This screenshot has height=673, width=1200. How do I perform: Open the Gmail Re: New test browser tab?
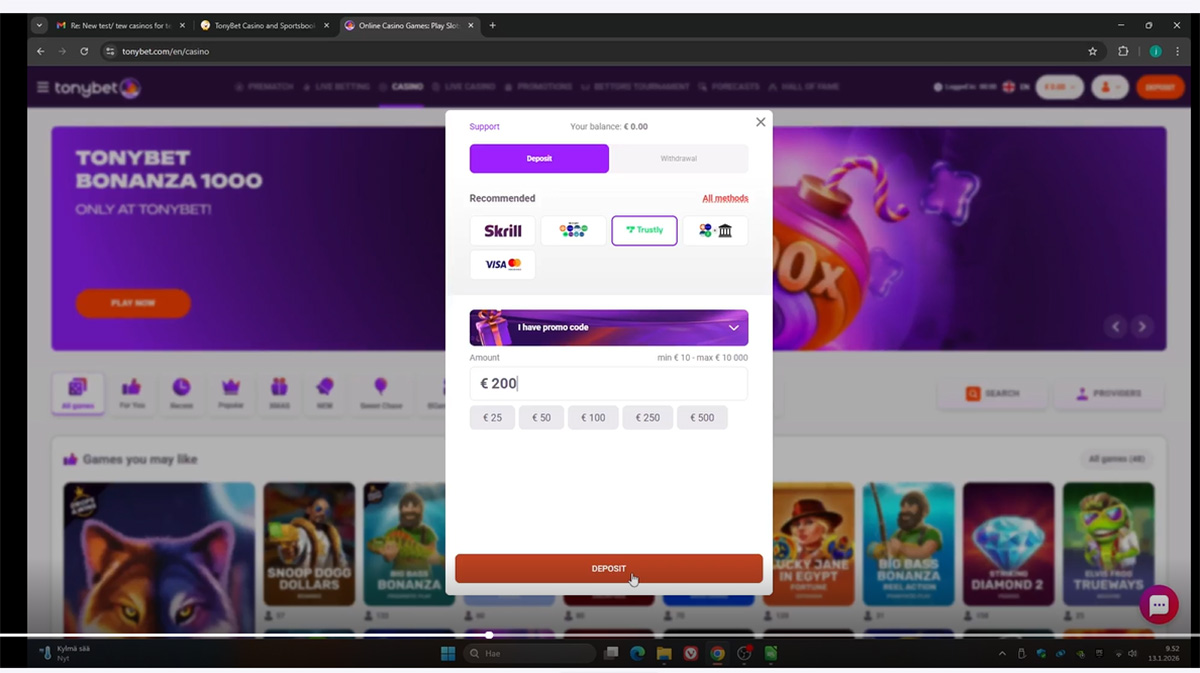click(113, 26)
